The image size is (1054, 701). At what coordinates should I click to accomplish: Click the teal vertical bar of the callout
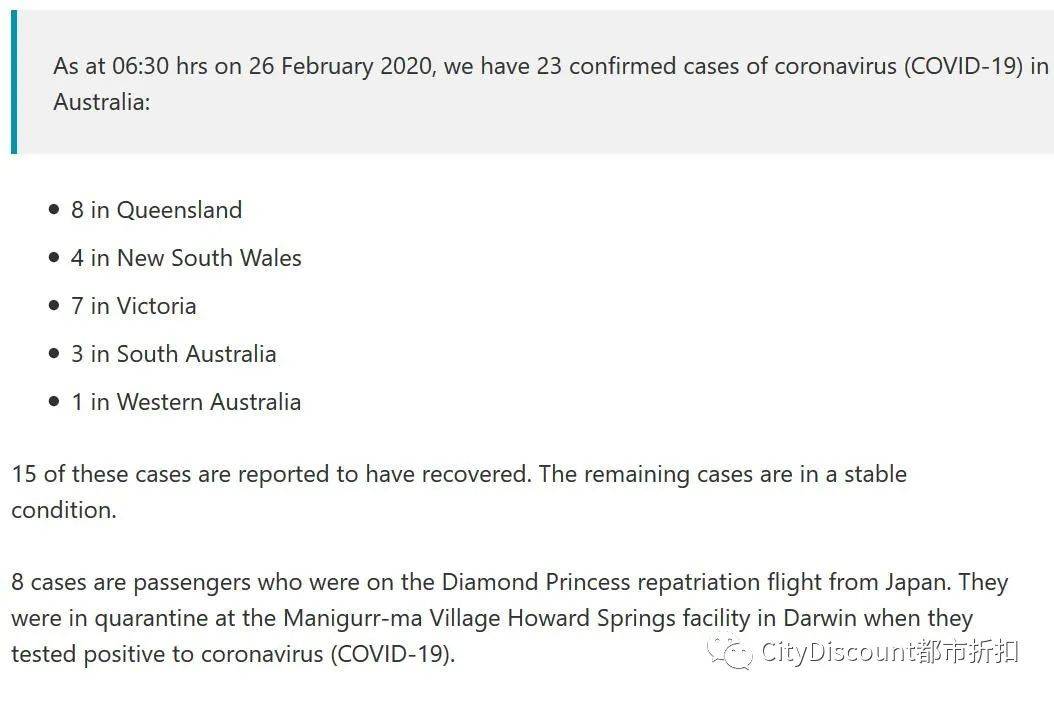click(14, 83)
